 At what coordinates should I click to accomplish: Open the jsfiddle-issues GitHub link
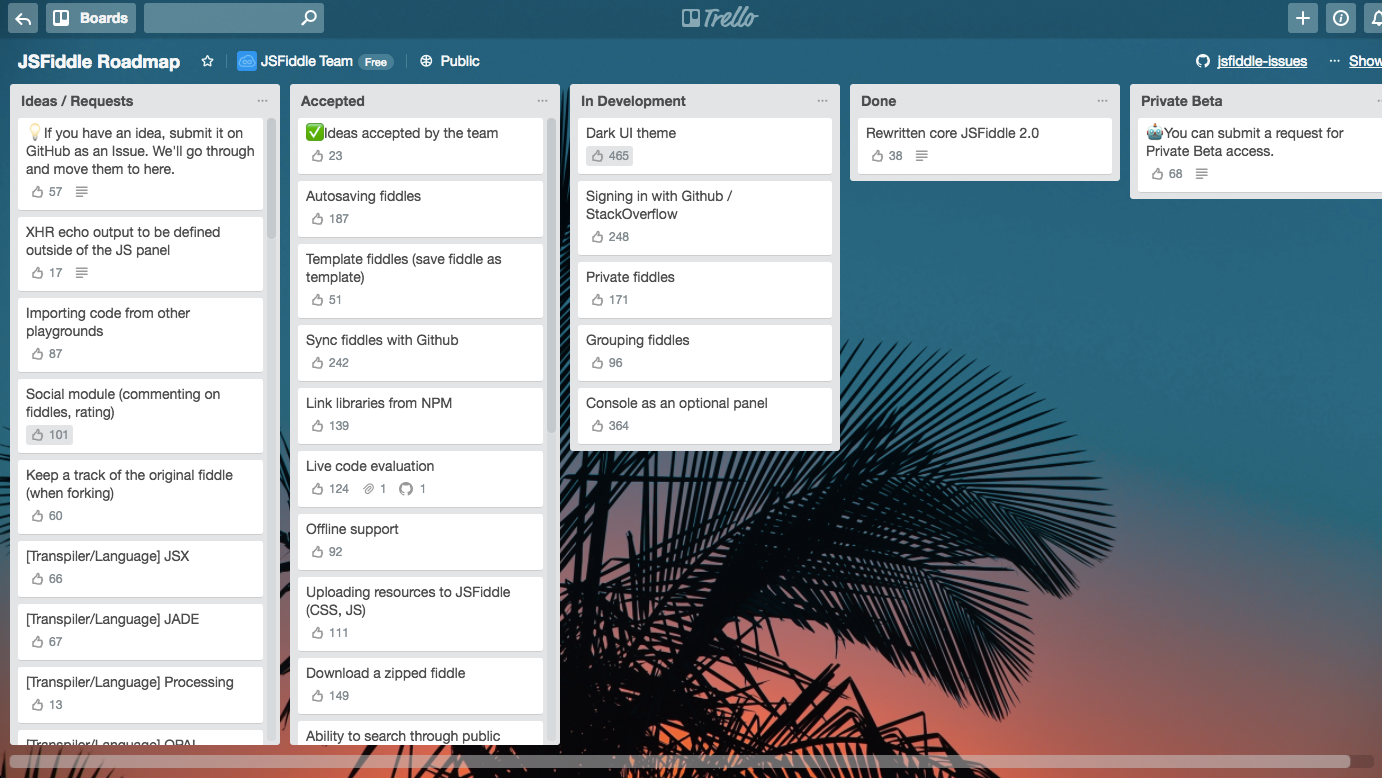[x=1262, y=61]
